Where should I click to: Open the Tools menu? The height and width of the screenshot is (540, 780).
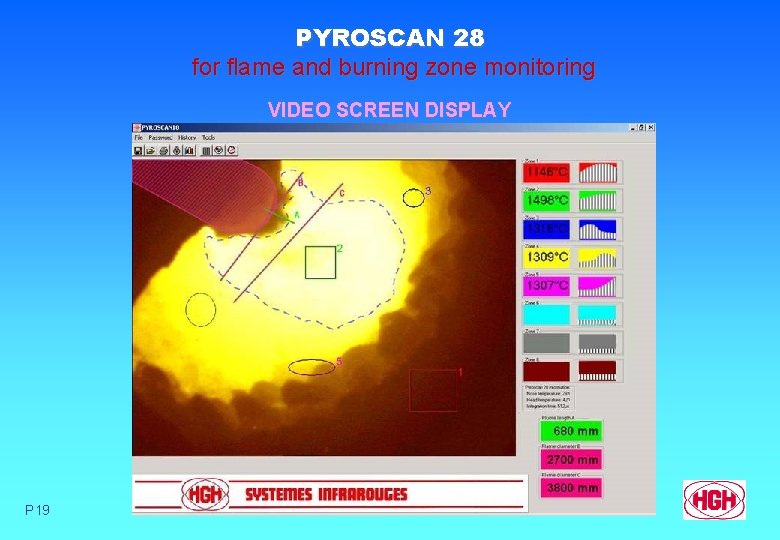(208, 137)
